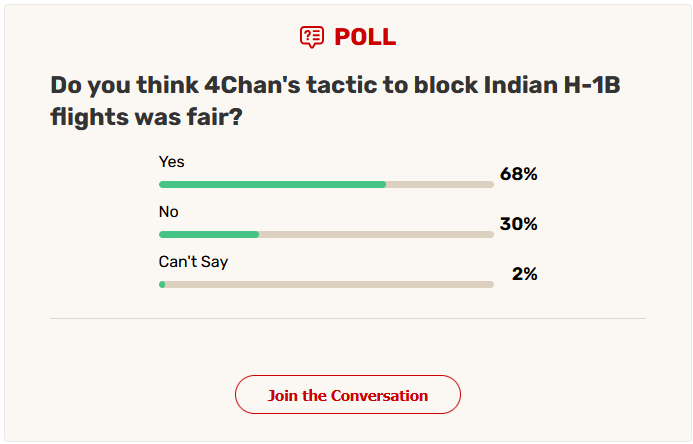The width and height of the screenshot is (693, 444).
Task: Click the horizontal divider below poll results
Action: click(x=348, y=318)
